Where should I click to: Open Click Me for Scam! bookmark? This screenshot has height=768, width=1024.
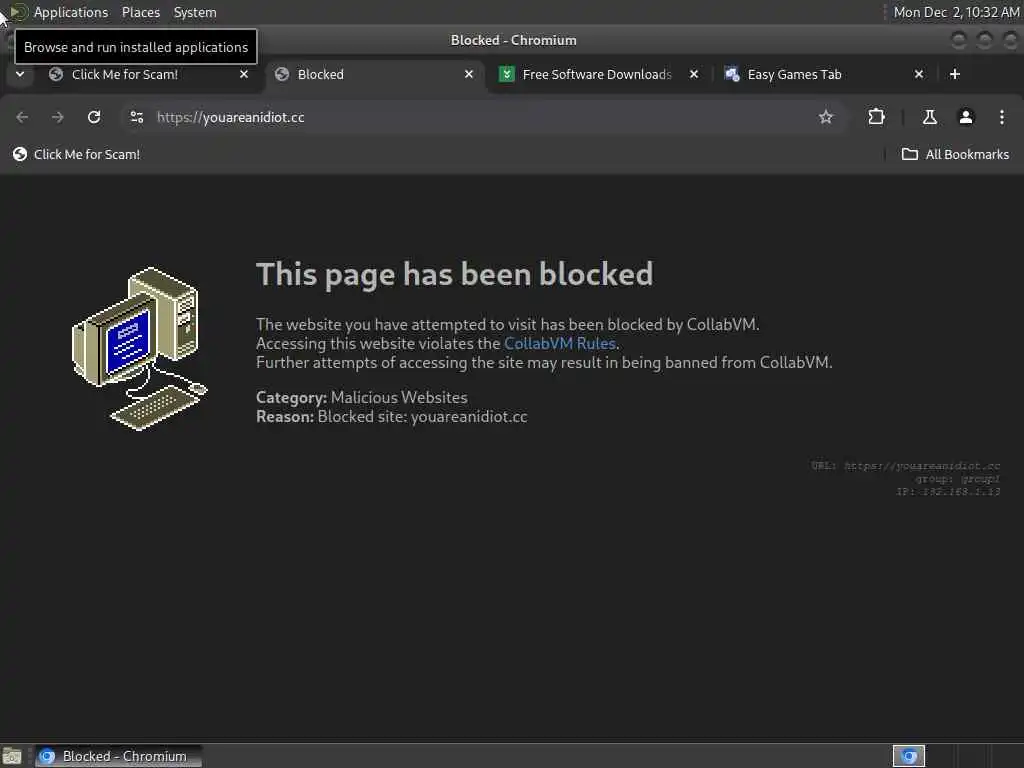(x=76, y=154)
